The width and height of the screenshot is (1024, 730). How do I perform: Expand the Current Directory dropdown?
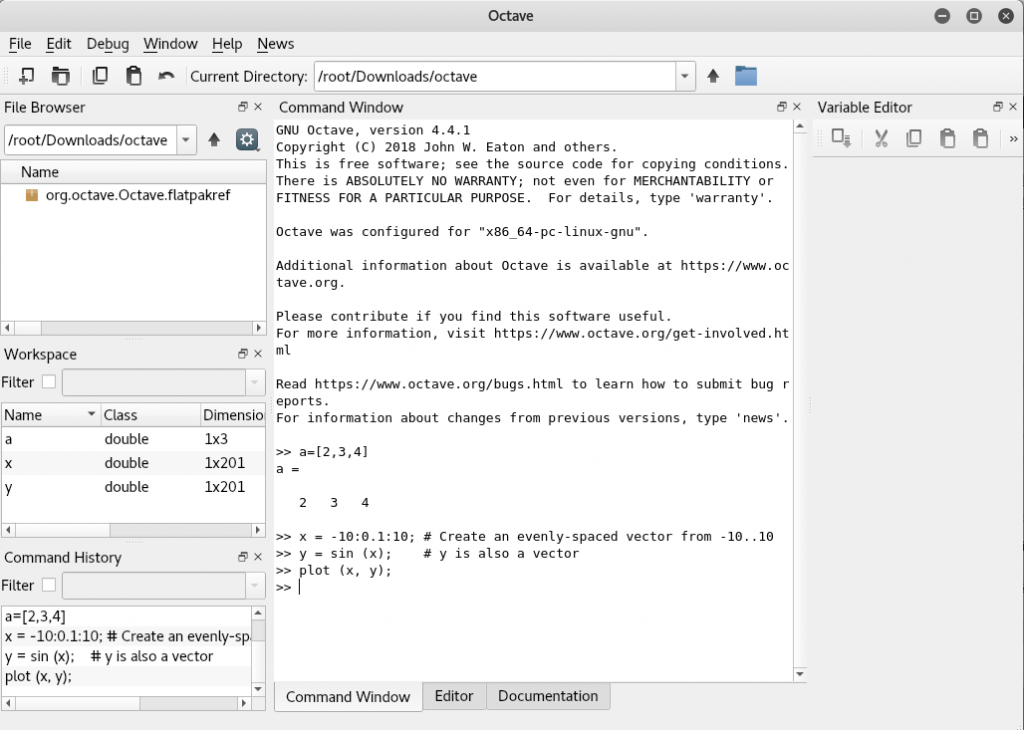684,76
